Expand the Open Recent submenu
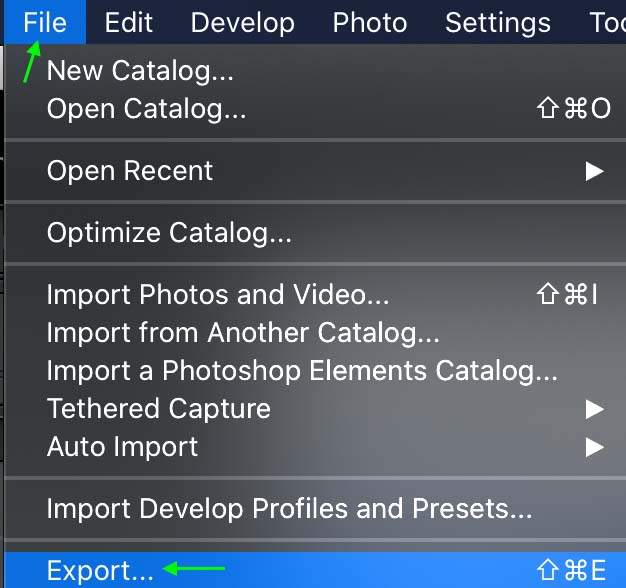626x588 pixels. [x=315, y=171]
